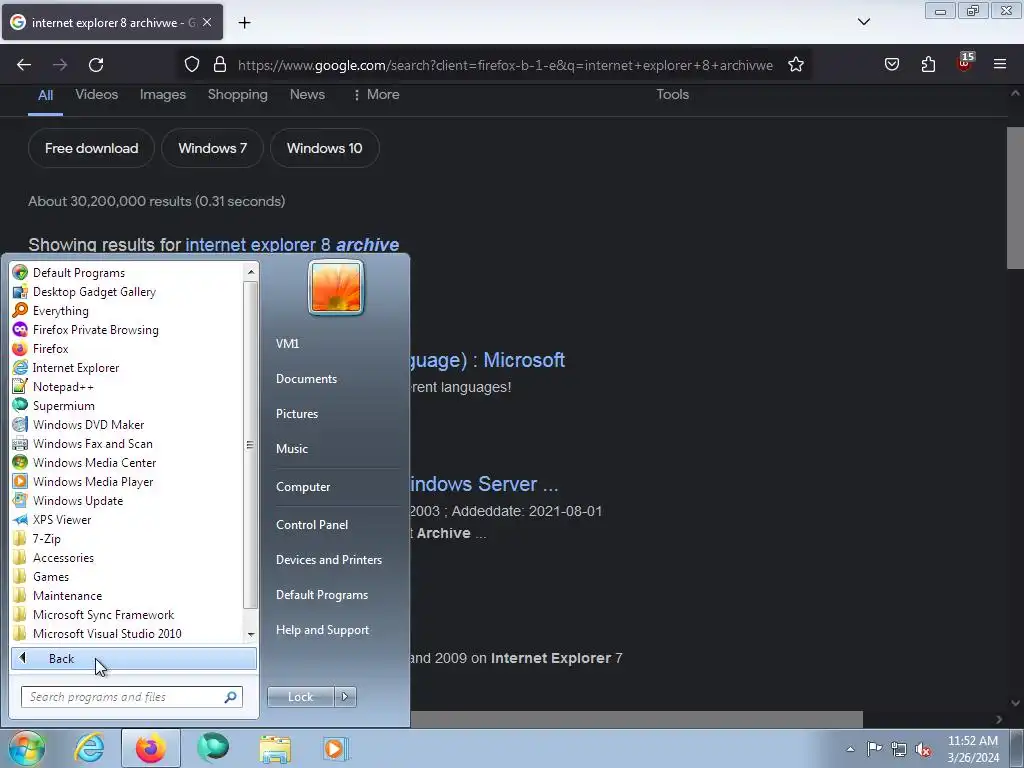The image size is (1024, 768).
Task: Launch Internet Explorer from programs list
Action: (76, 368)
